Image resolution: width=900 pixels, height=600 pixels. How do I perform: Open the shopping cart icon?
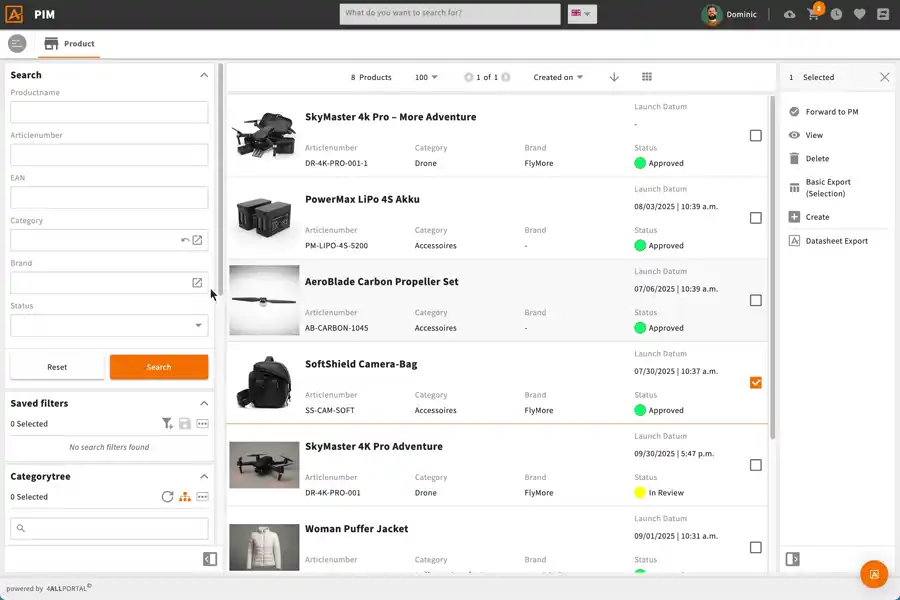(x=813, y=15)
